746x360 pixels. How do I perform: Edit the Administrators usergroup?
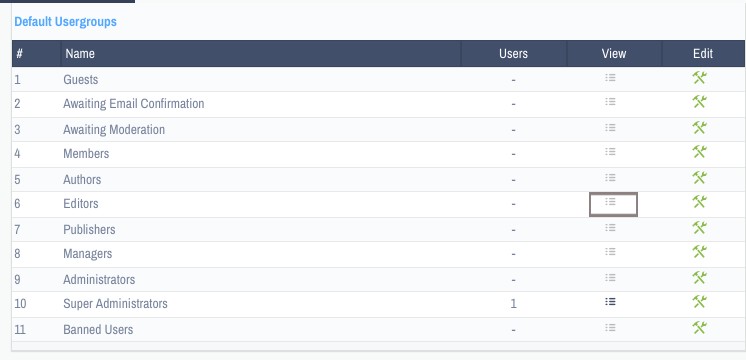point(699,277)
